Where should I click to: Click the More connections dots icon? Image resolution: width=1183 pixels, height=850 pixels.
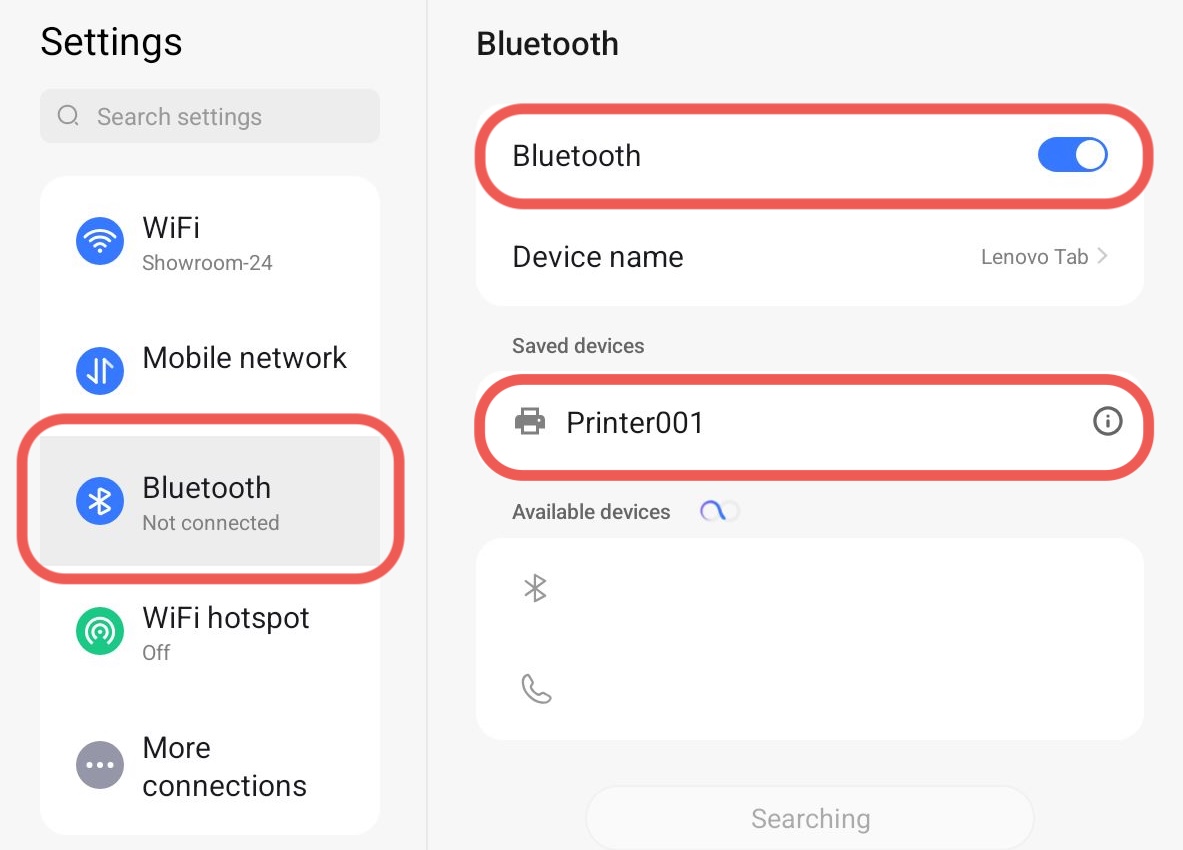pyautogui.click(x=100, y=766)
